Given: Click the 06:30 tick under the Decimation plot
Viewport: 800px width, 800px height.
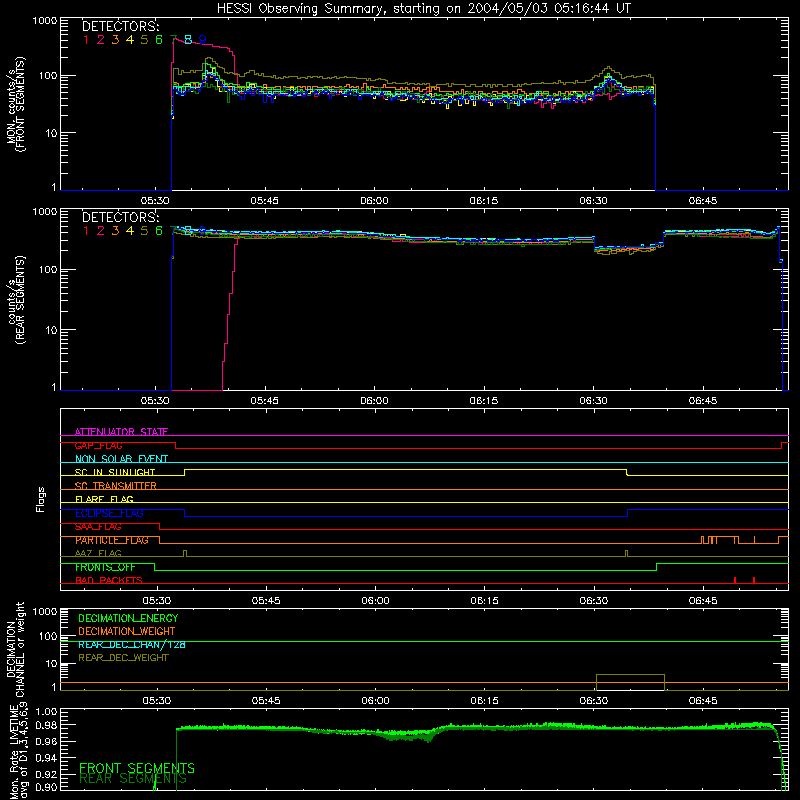Looking at the screenshot, I should click(x=594, y=701).
